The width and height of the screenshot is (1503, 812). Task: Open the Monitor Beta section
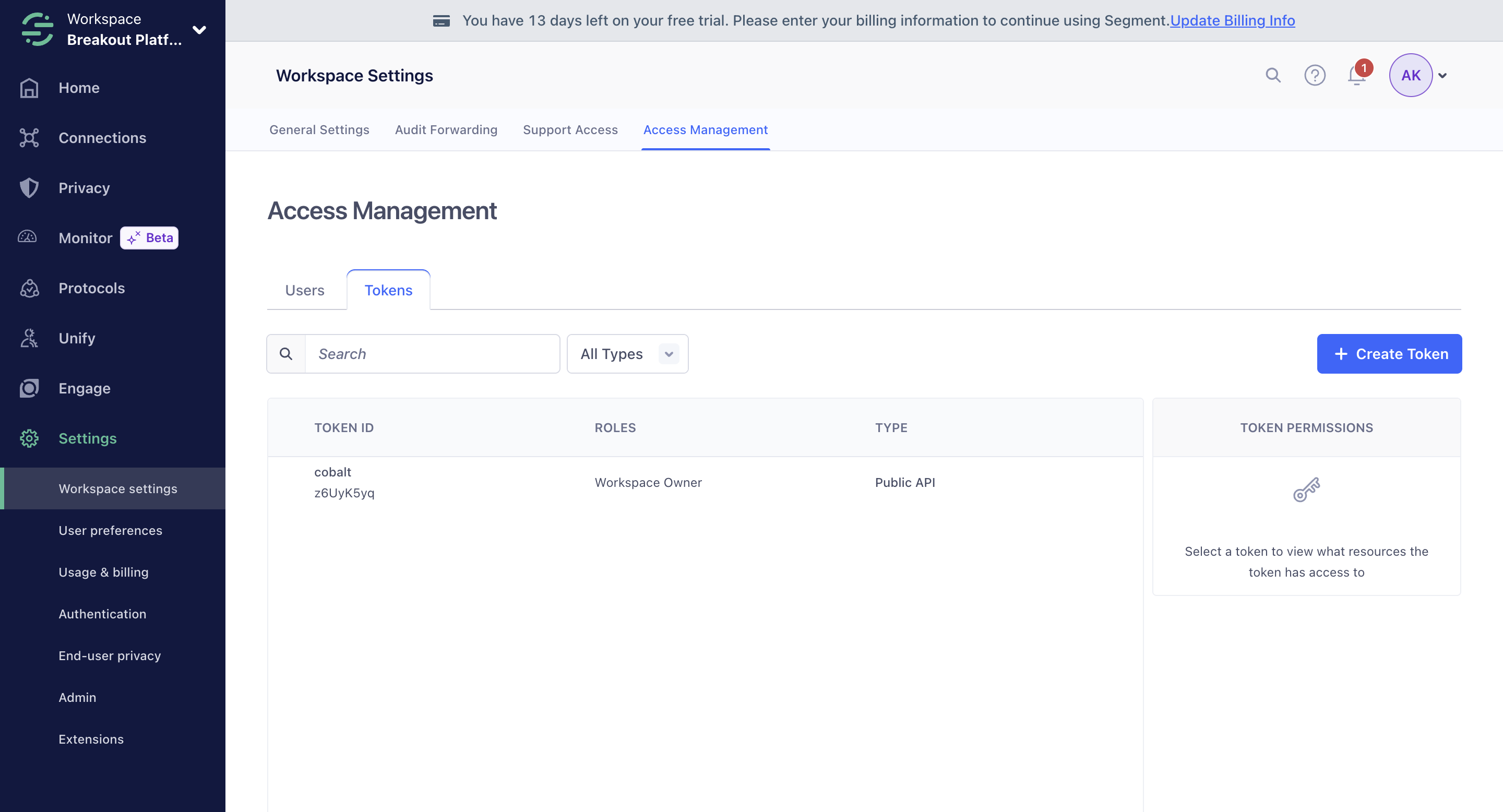click(x=85, y=237)
